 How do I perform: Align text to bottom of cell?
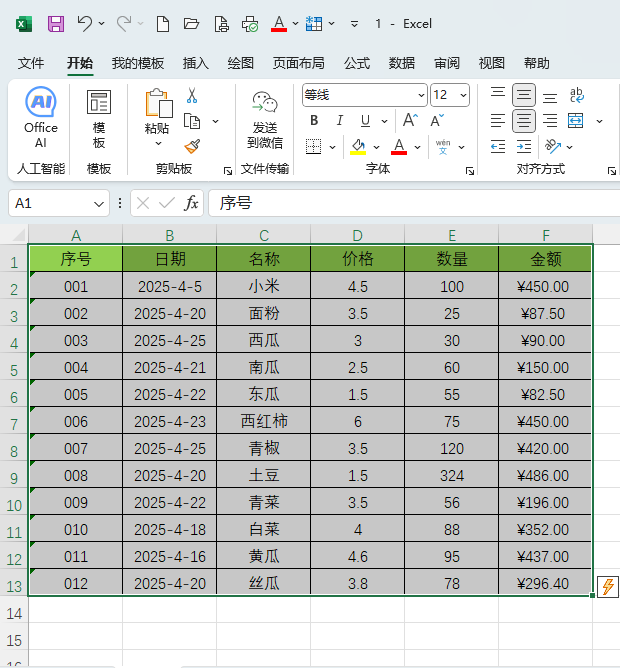pyautogui.click(x=550, y=97)
